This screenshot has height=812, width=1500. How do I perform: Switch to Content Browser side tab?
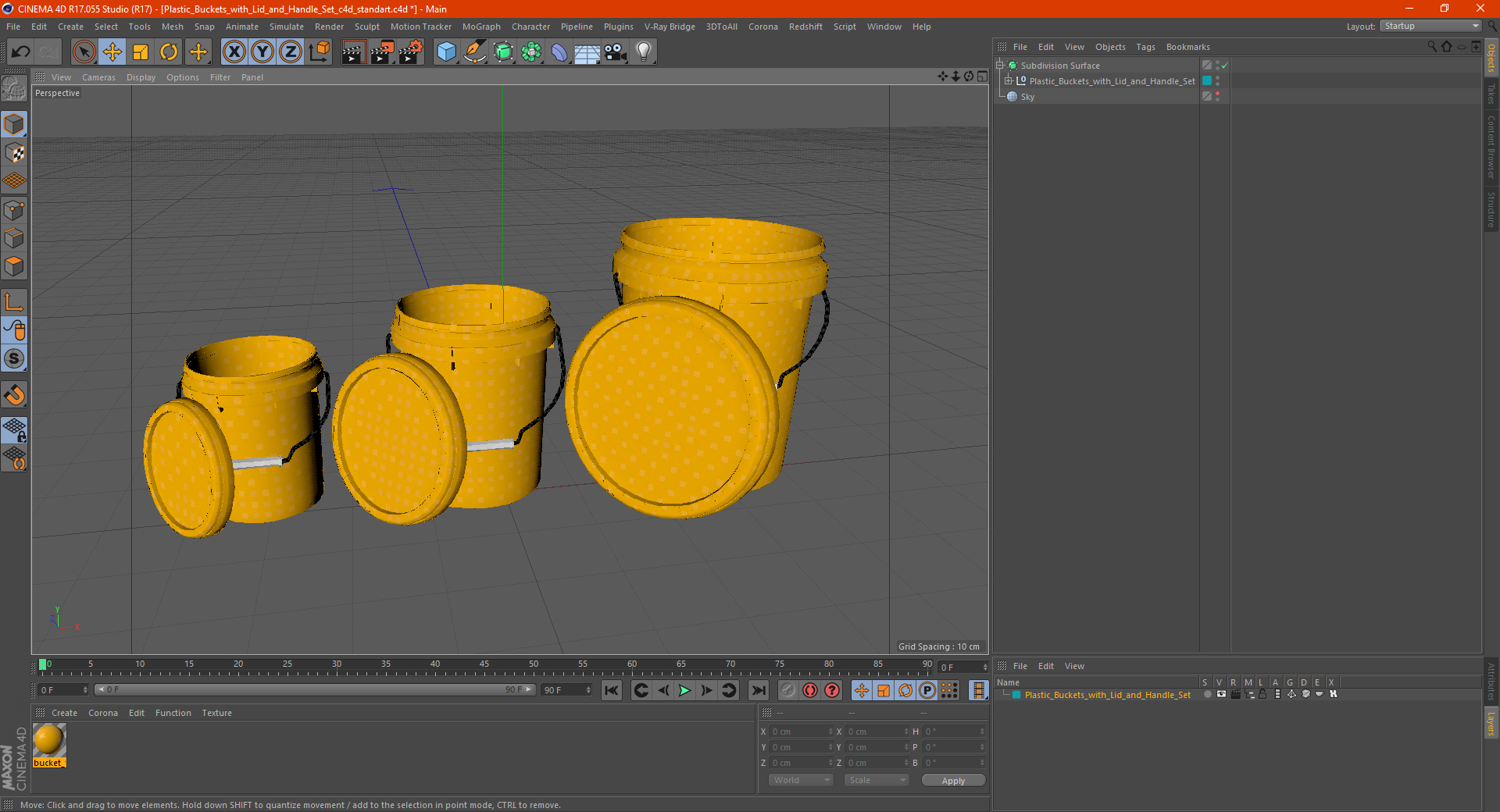(1491, 146)
